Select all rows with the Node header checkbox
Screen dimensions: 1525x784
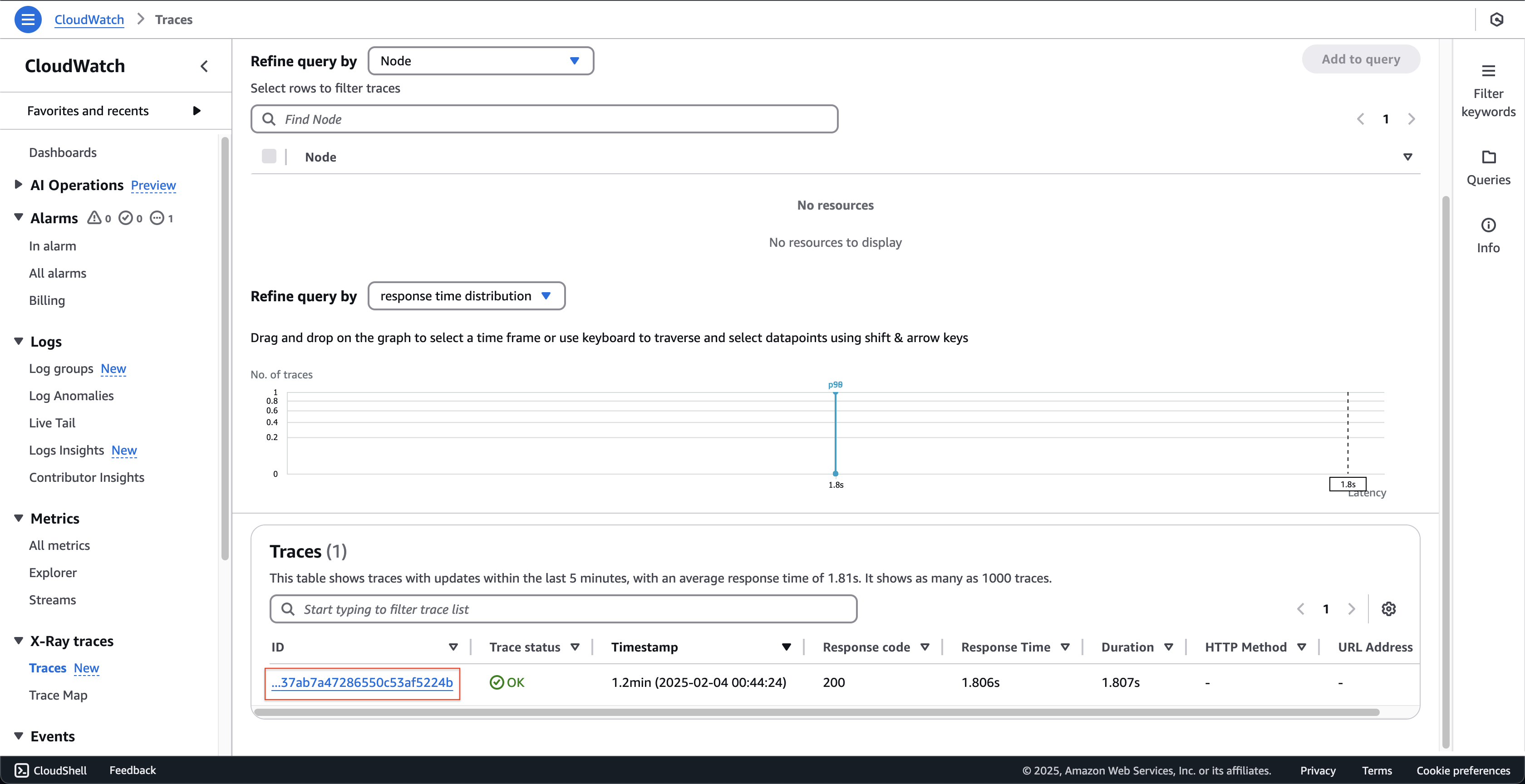(x=269, y=156)
